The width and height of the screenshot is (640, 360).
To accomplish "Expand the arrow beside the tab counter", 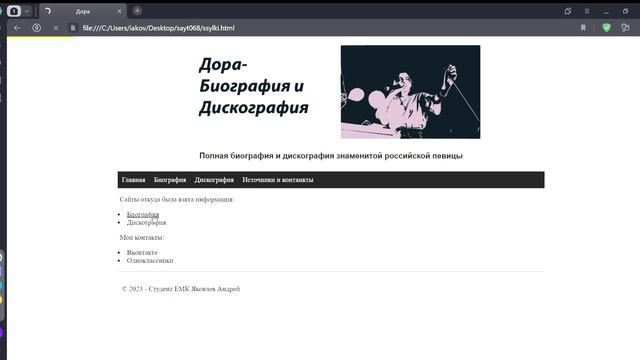I will [27, 11].
